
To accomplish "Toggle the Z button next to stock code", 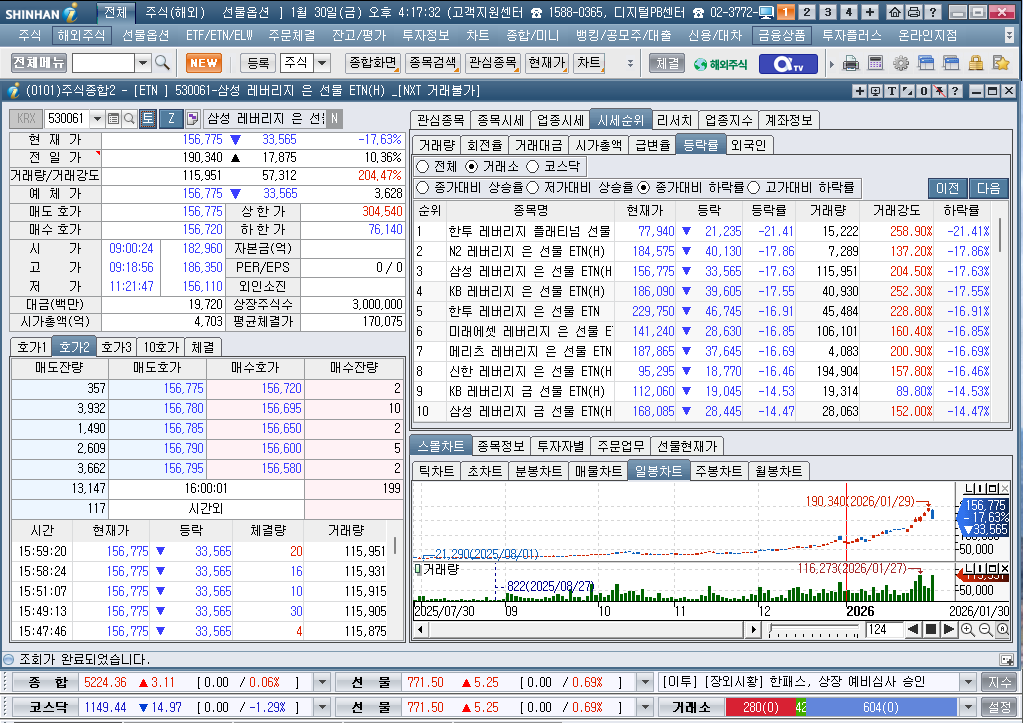I will (x=171, y=118).
